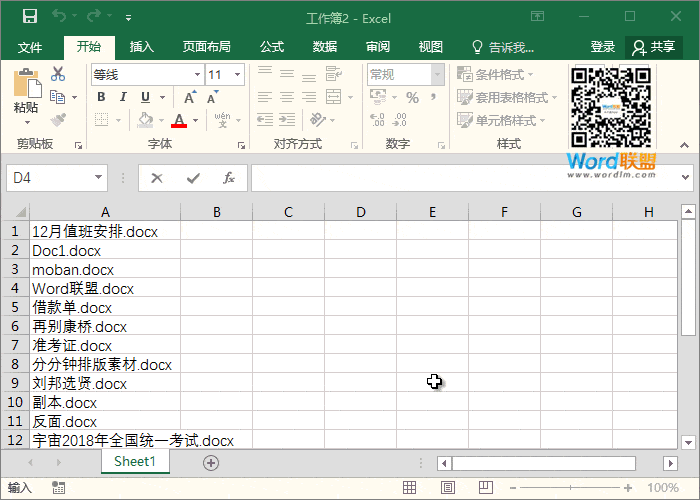
Task: Click the Decrease Indent icon
Action: pos(265,120)
